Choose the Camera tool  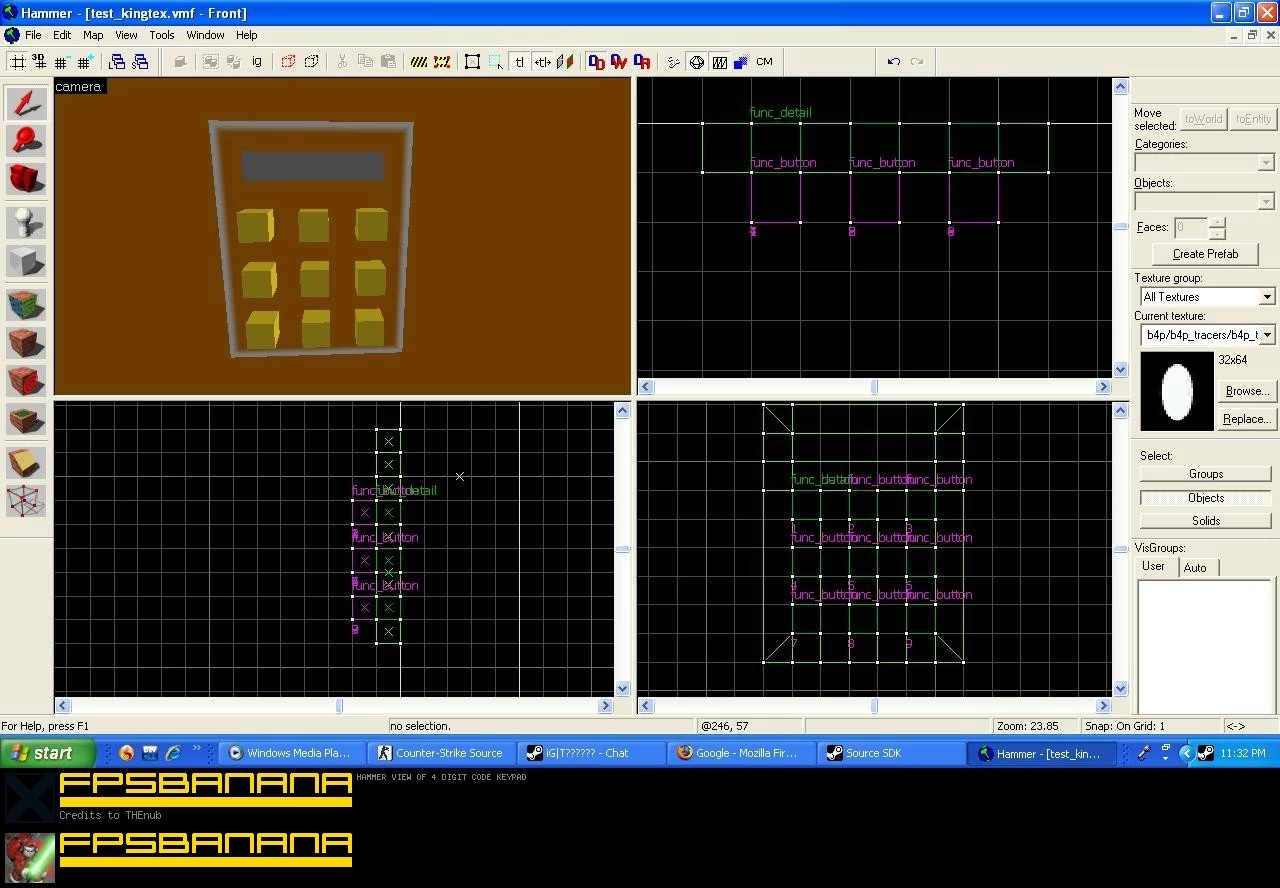pyautogui.click(x=26, y=179)
